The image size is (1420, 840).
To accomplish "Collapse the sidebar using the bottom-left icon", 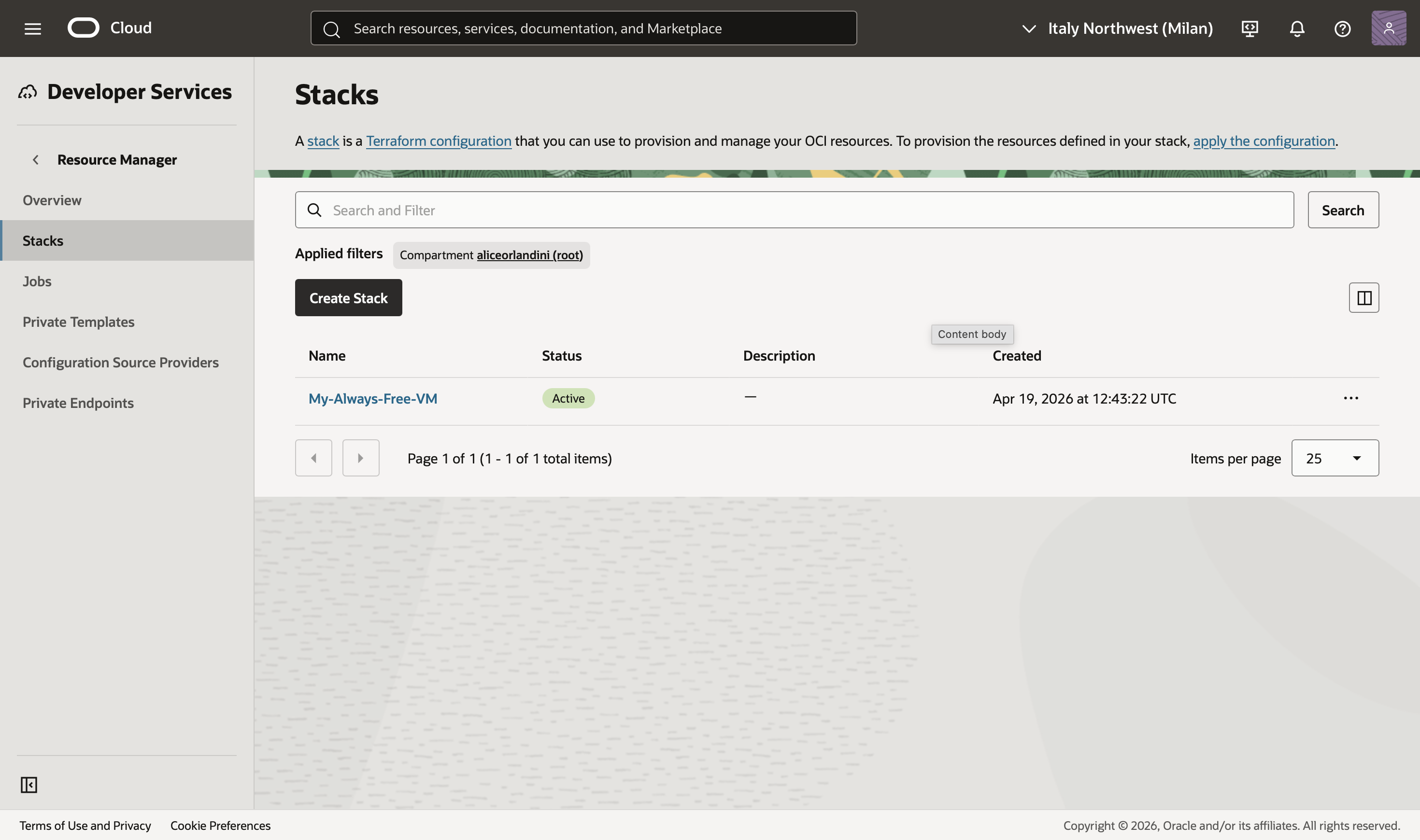I will 29,784.
